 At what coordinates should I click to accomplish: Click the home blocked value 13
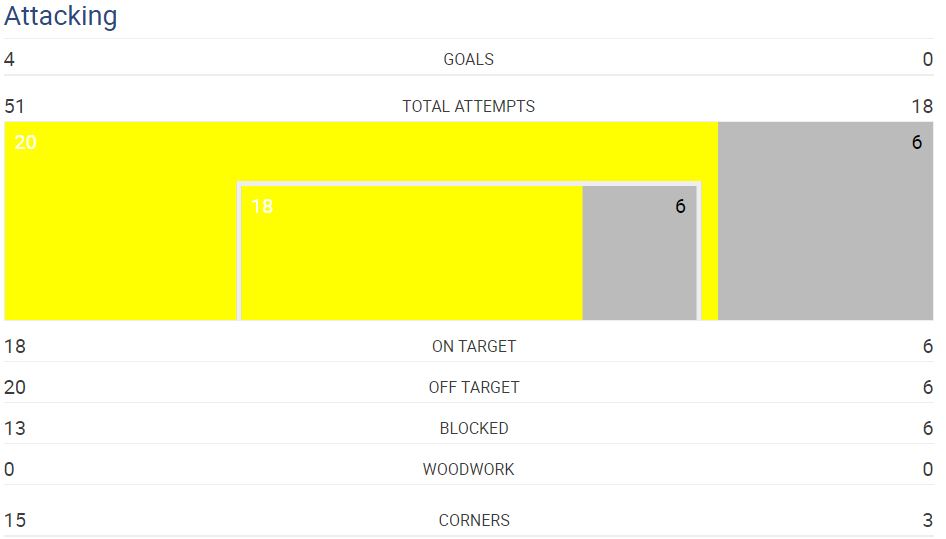click(x=15, y=429)
